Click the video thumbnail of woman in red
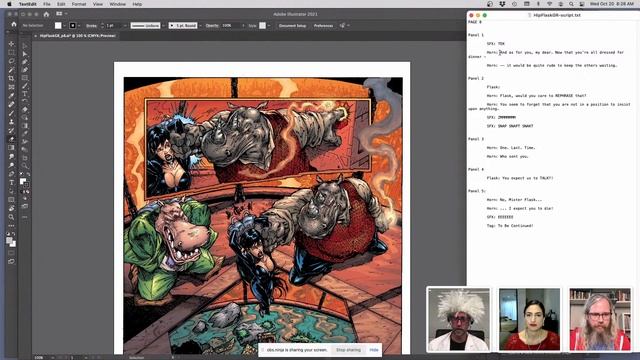 pyautogui.click(x=529, y=319)
